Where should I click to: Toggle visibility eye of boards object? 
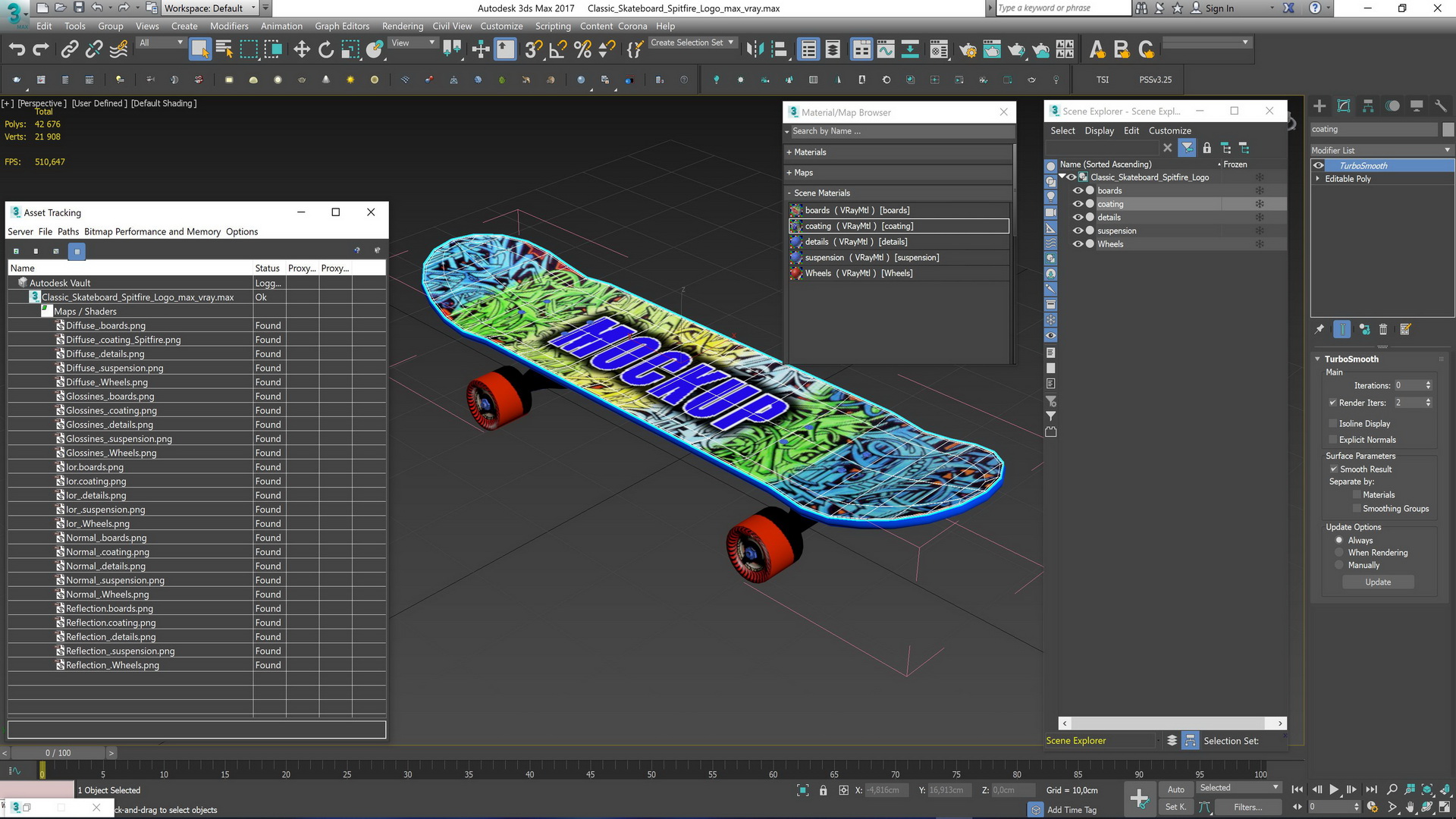click(1078, 191)
